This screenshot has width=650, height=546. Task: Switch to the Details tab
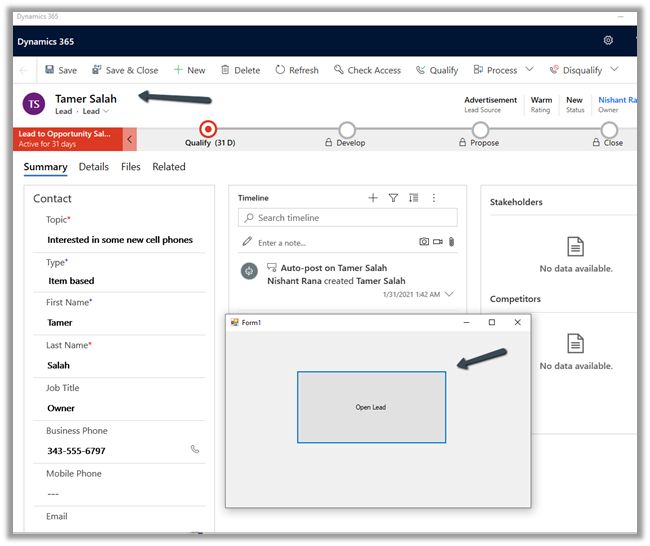(x=94, y=167)
